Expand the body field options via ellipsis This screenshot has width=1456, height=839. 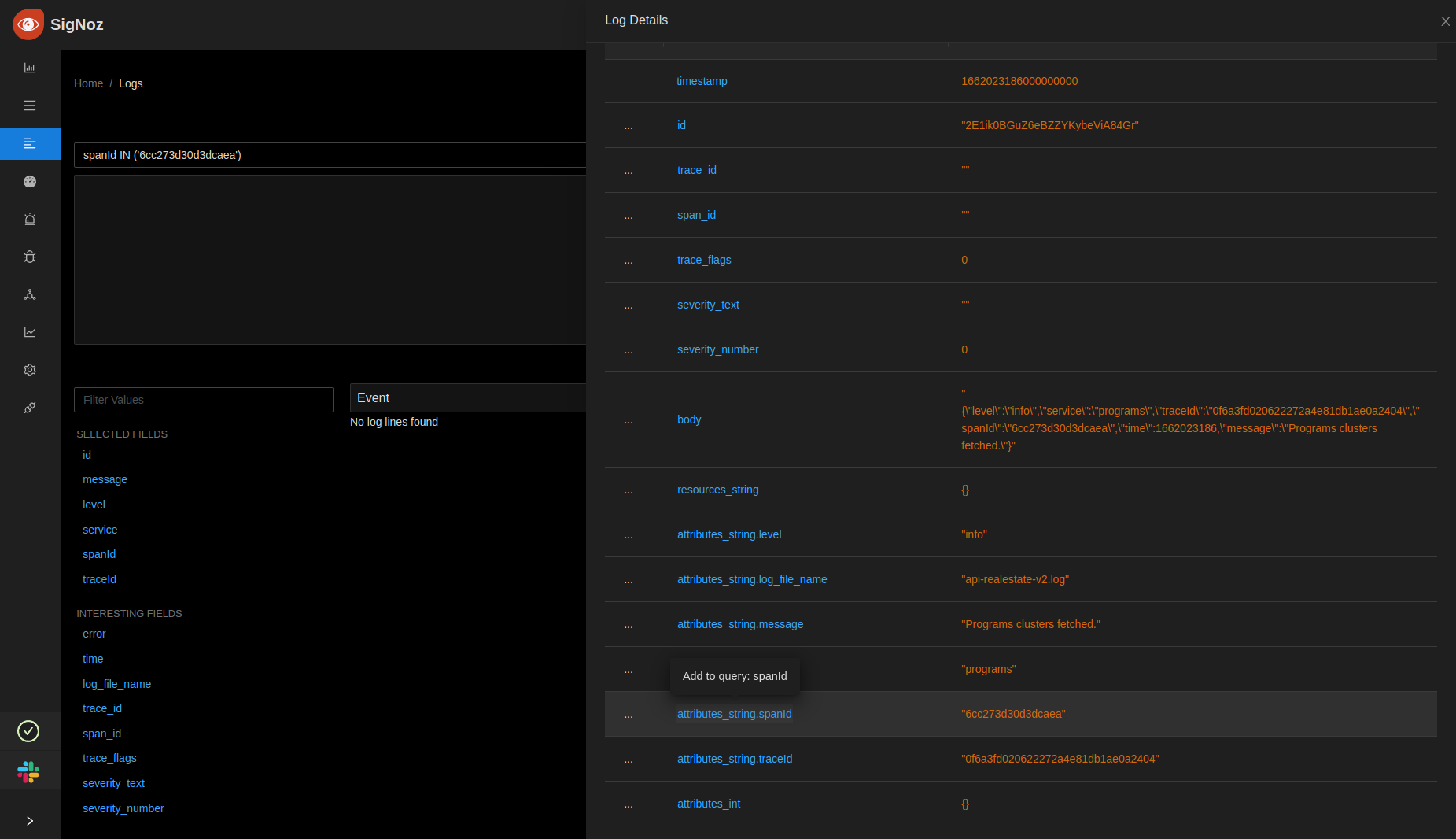(x=628, y=419)
